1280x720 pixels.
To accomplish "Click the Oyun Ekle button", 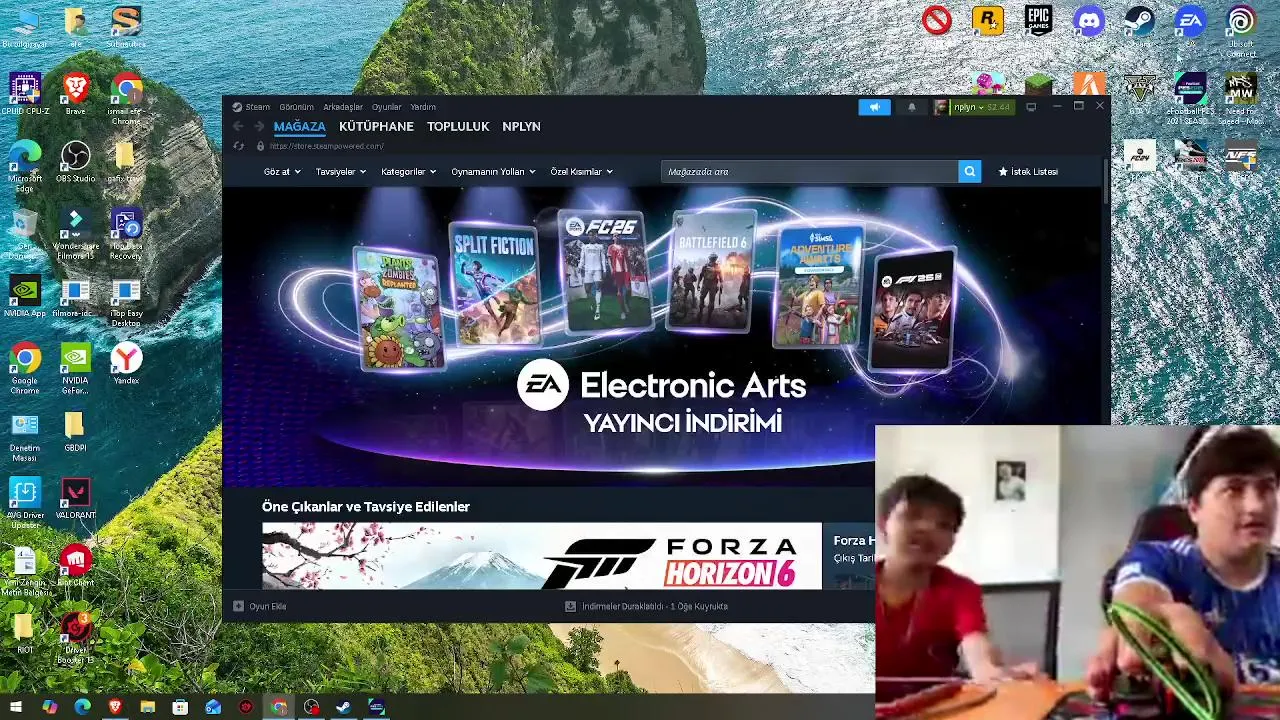I will (260, 606).
